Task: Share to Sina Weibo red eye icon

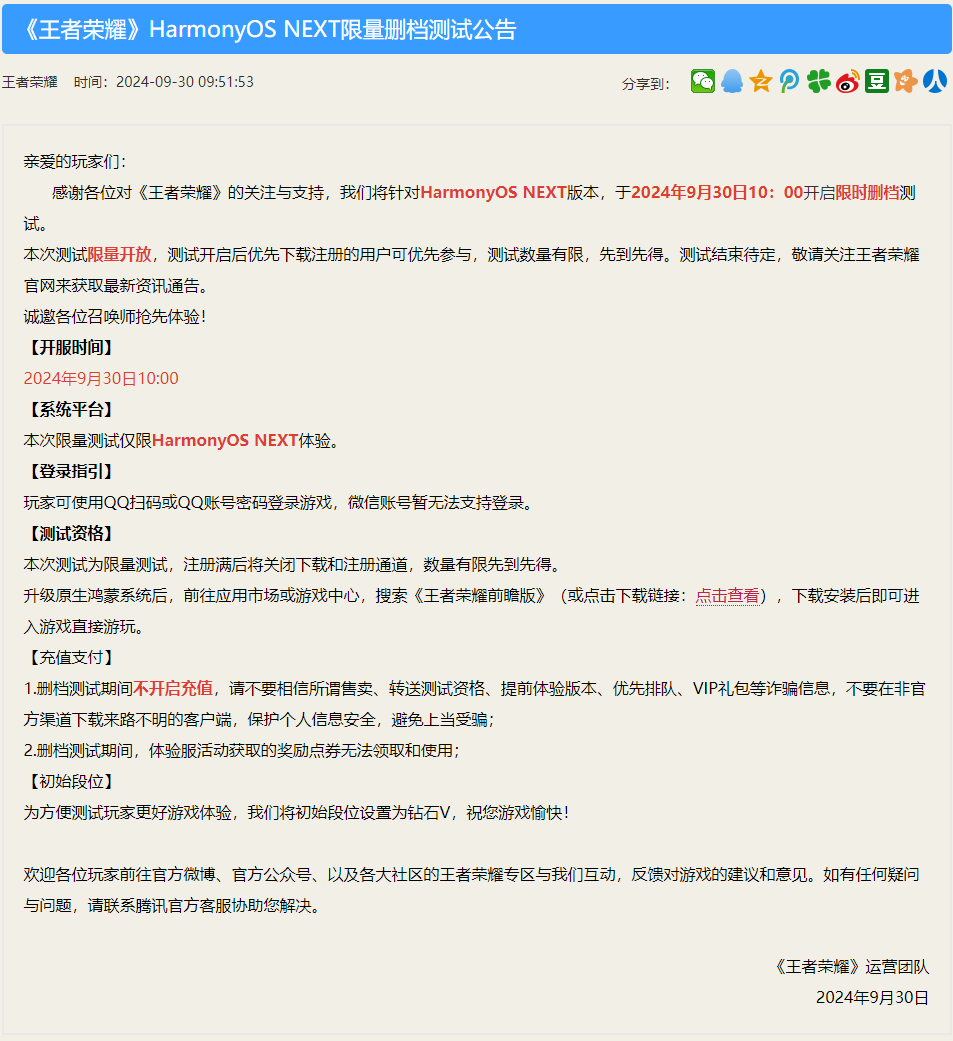Action: (847, 82)
